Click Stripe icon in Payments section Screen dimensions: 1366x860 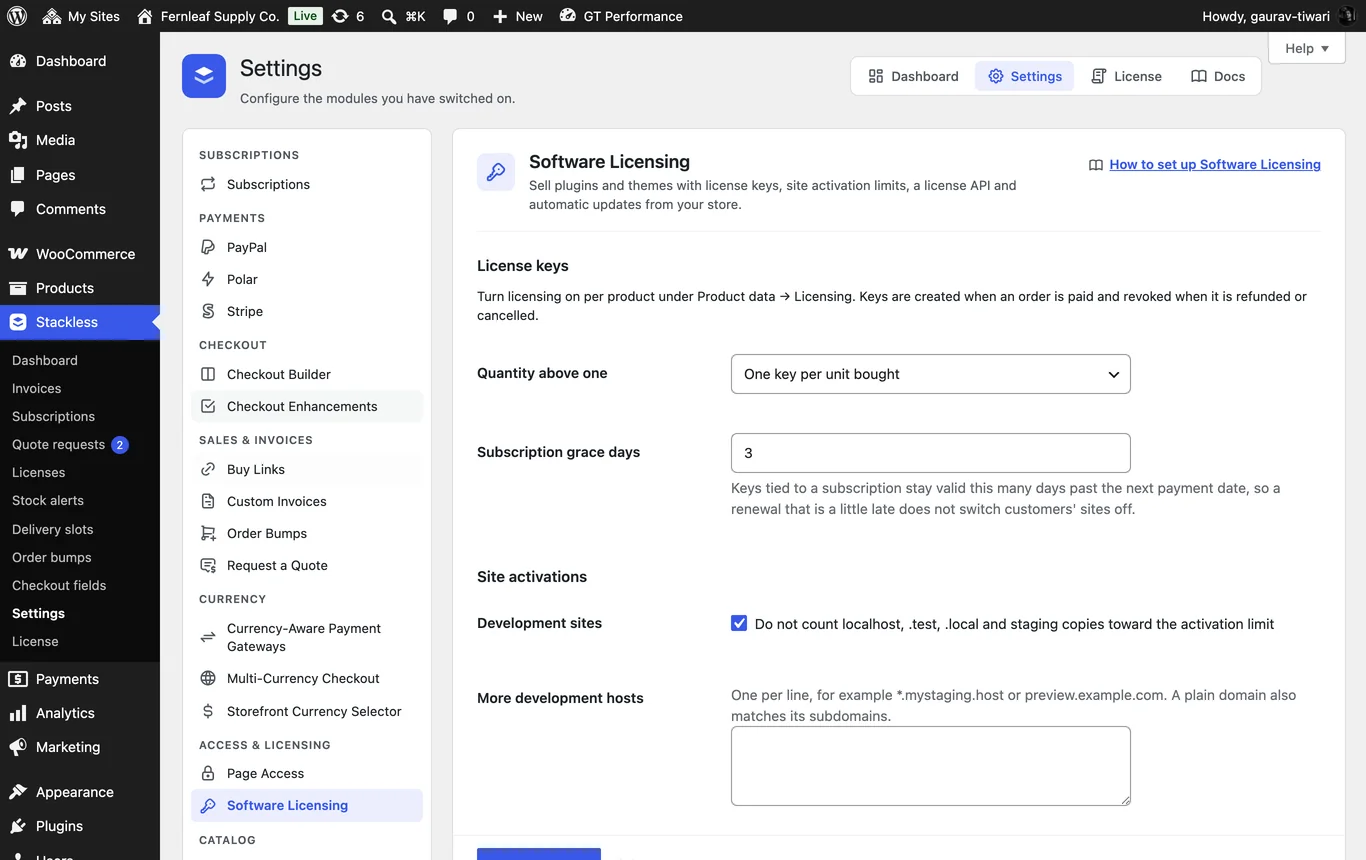[x=208, y=311]
